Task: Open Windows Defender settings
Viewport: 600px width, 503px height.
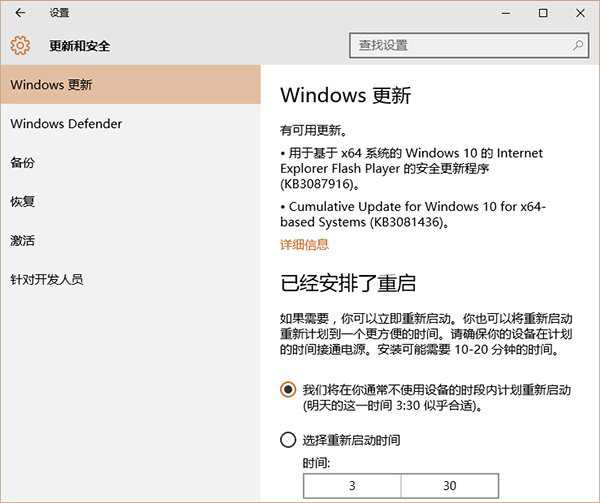Action: [x=130, y=124]
